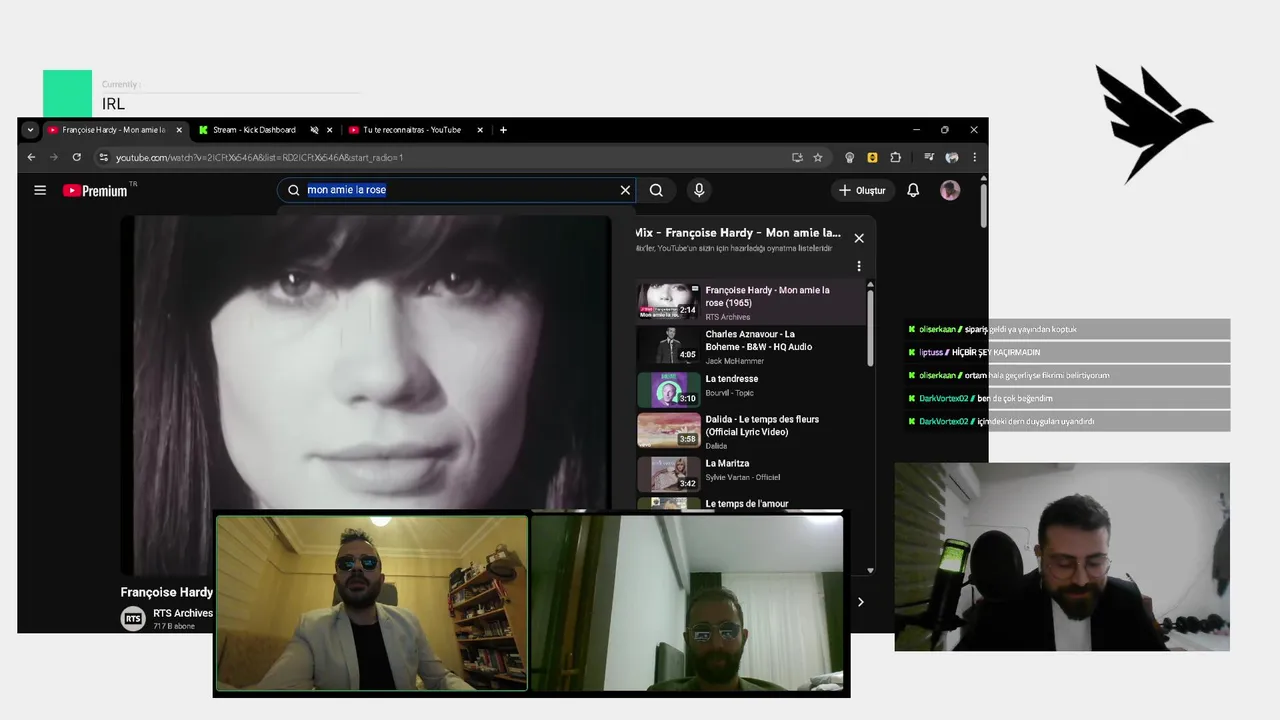Image resolution: width=1280 pixels, height=720 pixels.
Task: Click the right chevron below playlist
Action: pos(860,602)
